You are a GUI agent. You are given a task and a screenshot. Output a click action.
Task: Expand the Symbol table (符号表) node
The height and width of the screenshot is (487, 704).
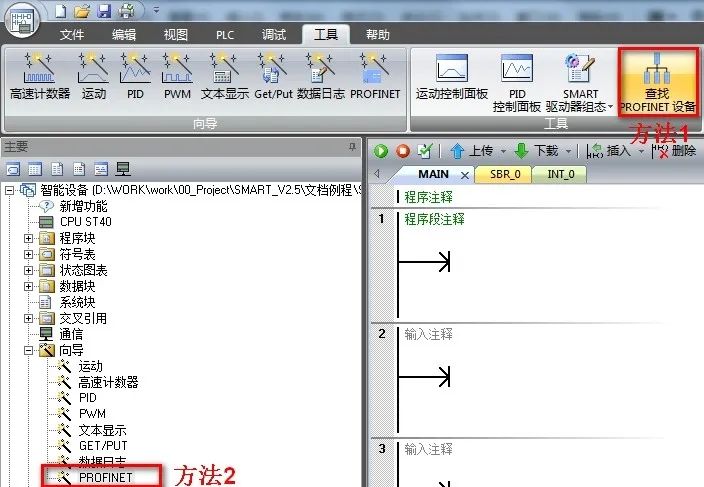coord(28,254)
